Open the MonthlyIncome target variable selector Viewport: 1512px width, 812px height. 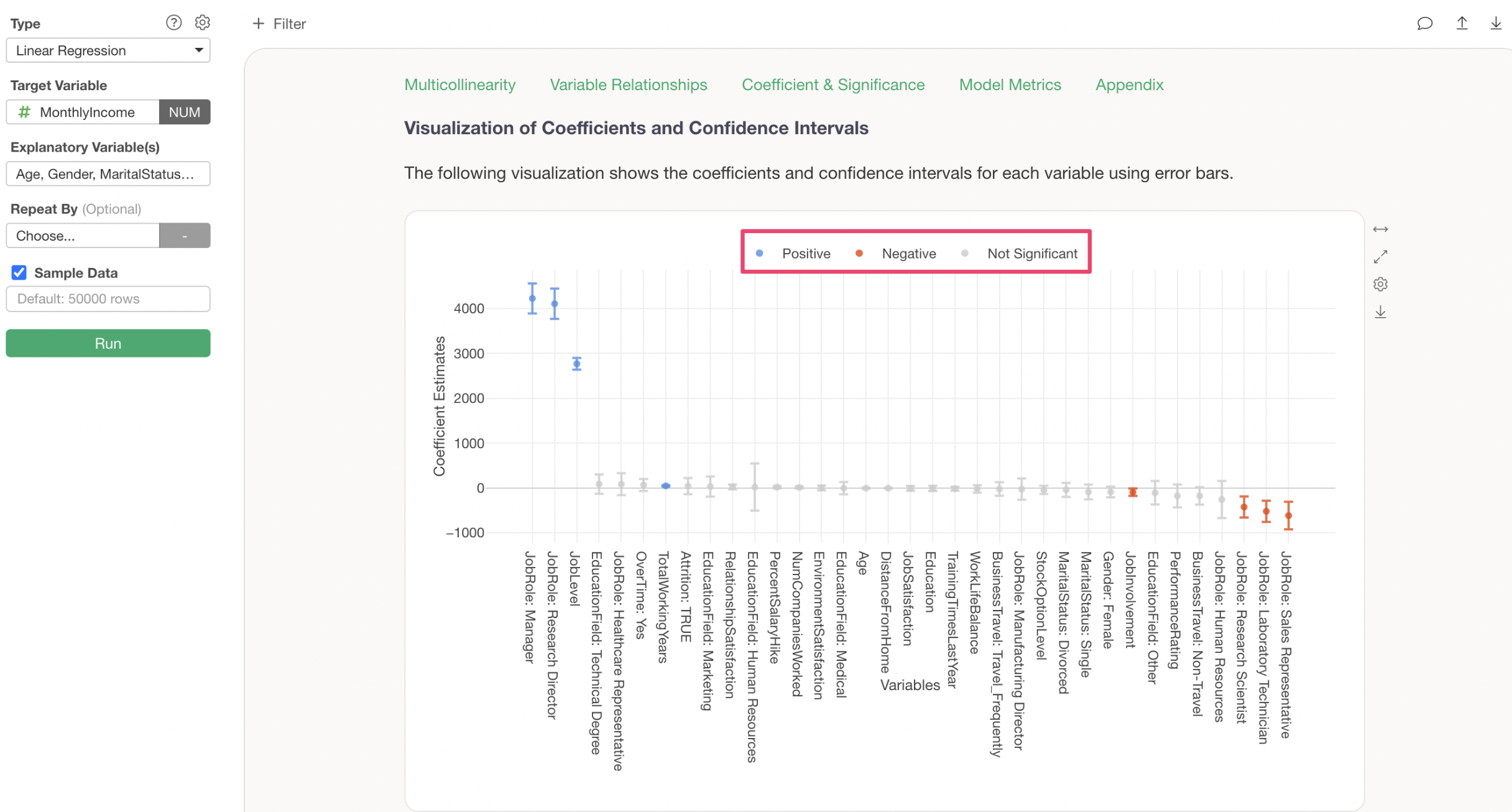(x=83, y=112)
